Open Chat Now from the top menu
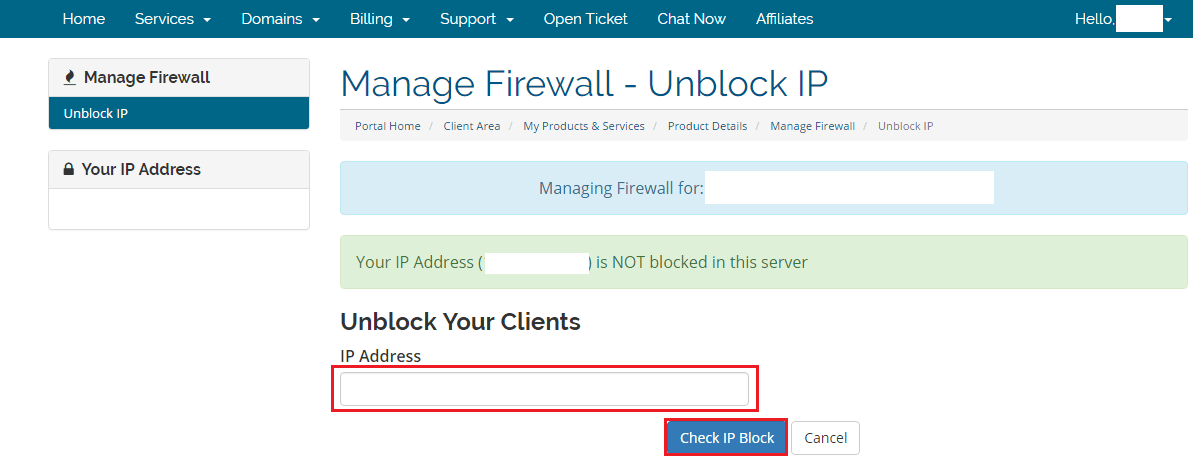The height and width of the screenshot is (458, 1193). [x=692, y=19]
